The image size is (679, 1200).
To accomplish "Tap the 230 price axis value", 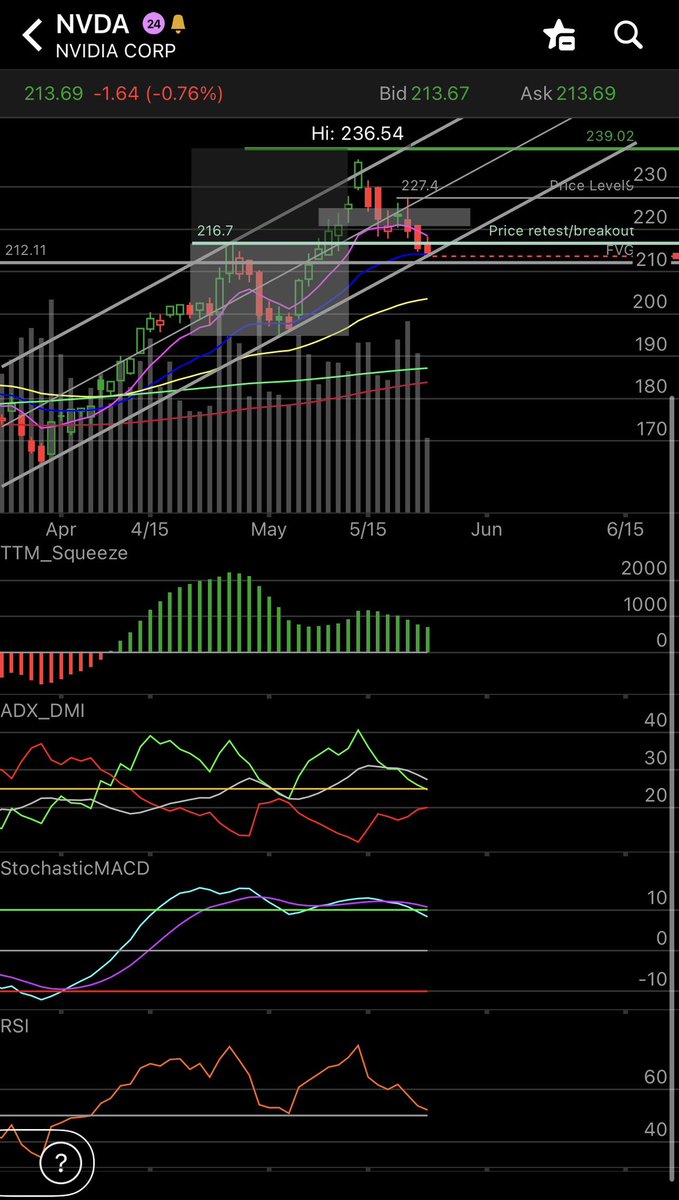I will (649, 175).
